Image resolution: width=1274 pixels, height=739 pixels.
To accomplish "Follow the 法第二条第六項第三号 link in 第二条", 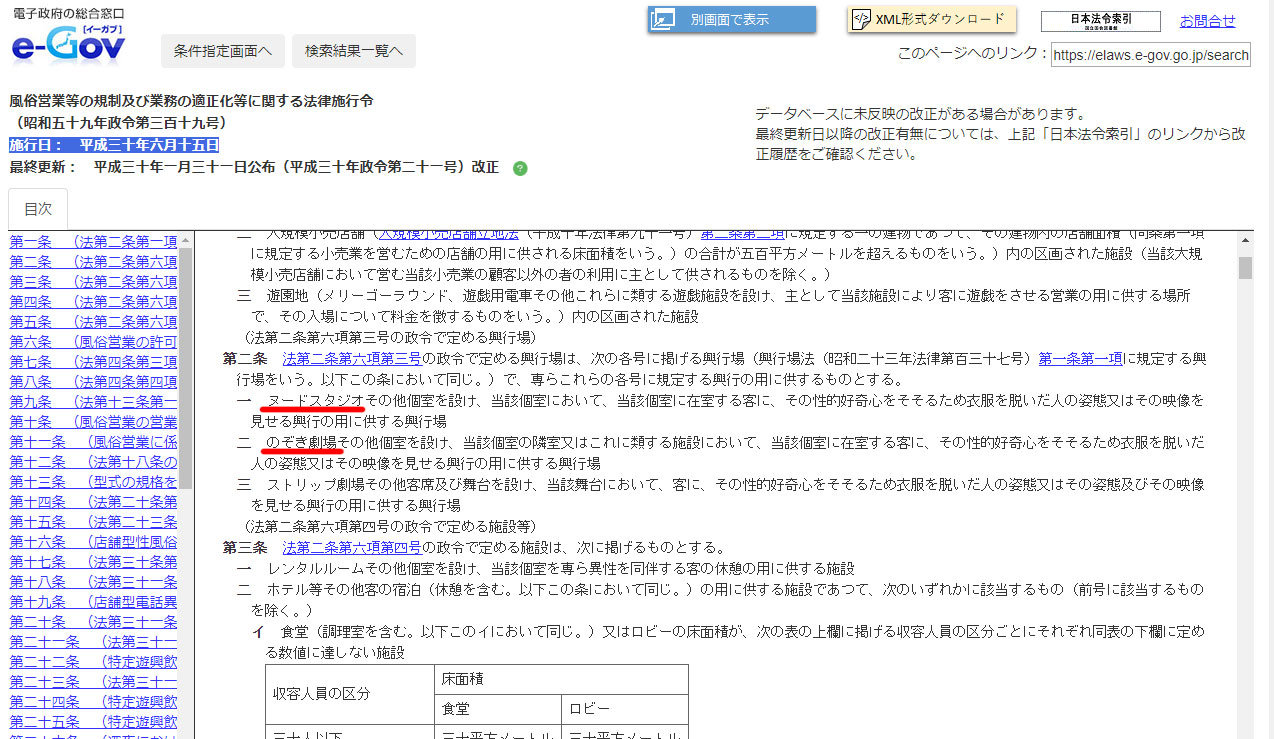I will [x=352, y=358].
